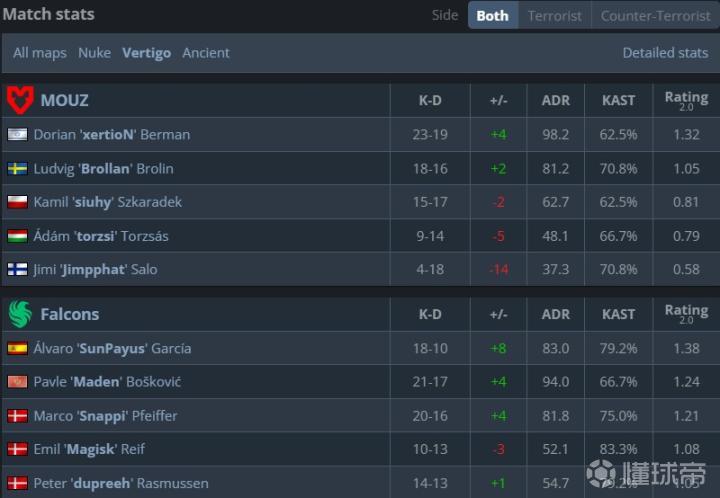Switch to the Nuke map tab
The image size is (720, 498).
pyautogui.click(x=94, y=52)
